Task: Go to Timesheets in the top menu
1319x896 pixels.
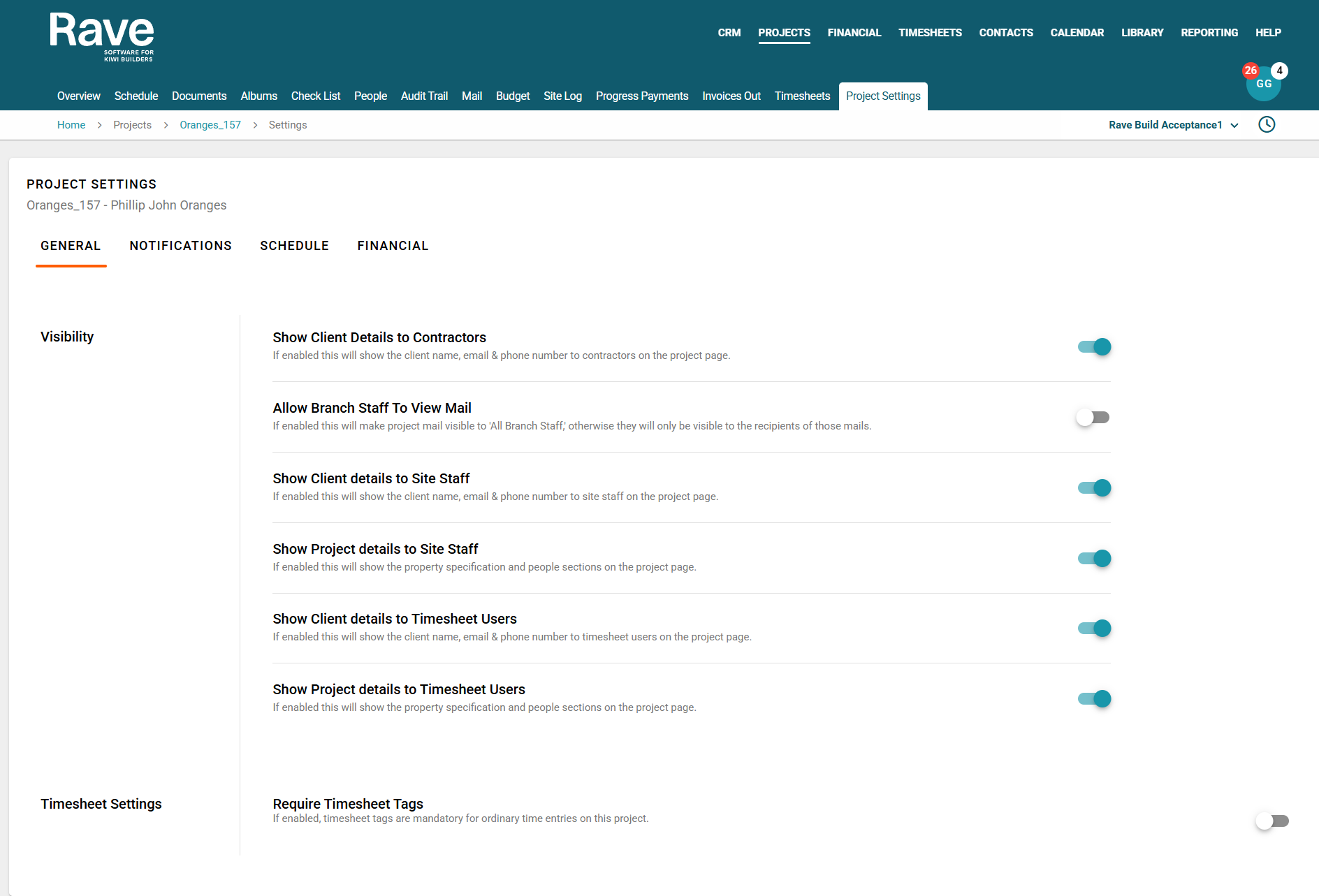Action: [x=930, y=33]
